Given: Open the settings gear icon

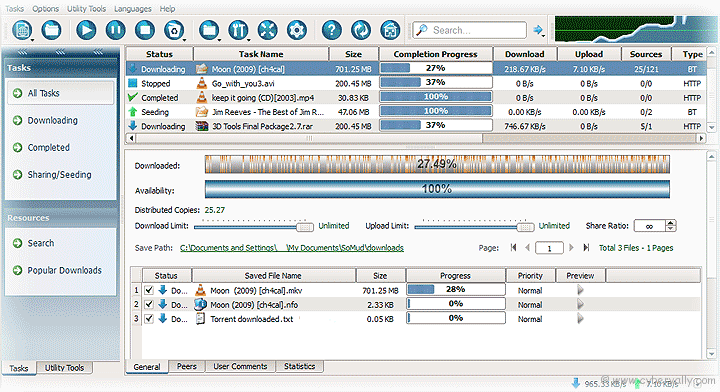Looking at the screenshot, I should [297, 30].
